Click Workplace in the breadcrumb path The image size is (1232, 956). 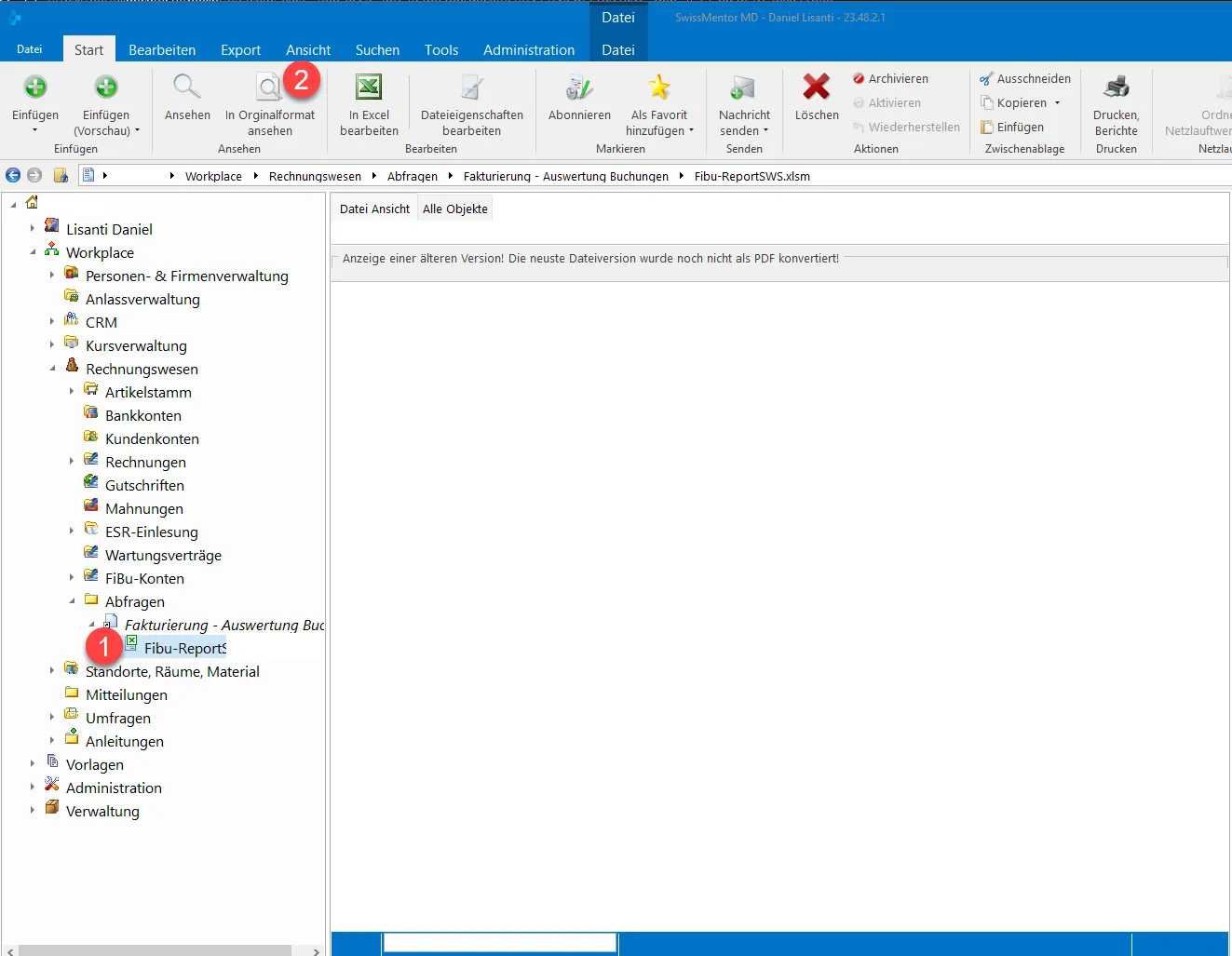[x=213, y=176]
